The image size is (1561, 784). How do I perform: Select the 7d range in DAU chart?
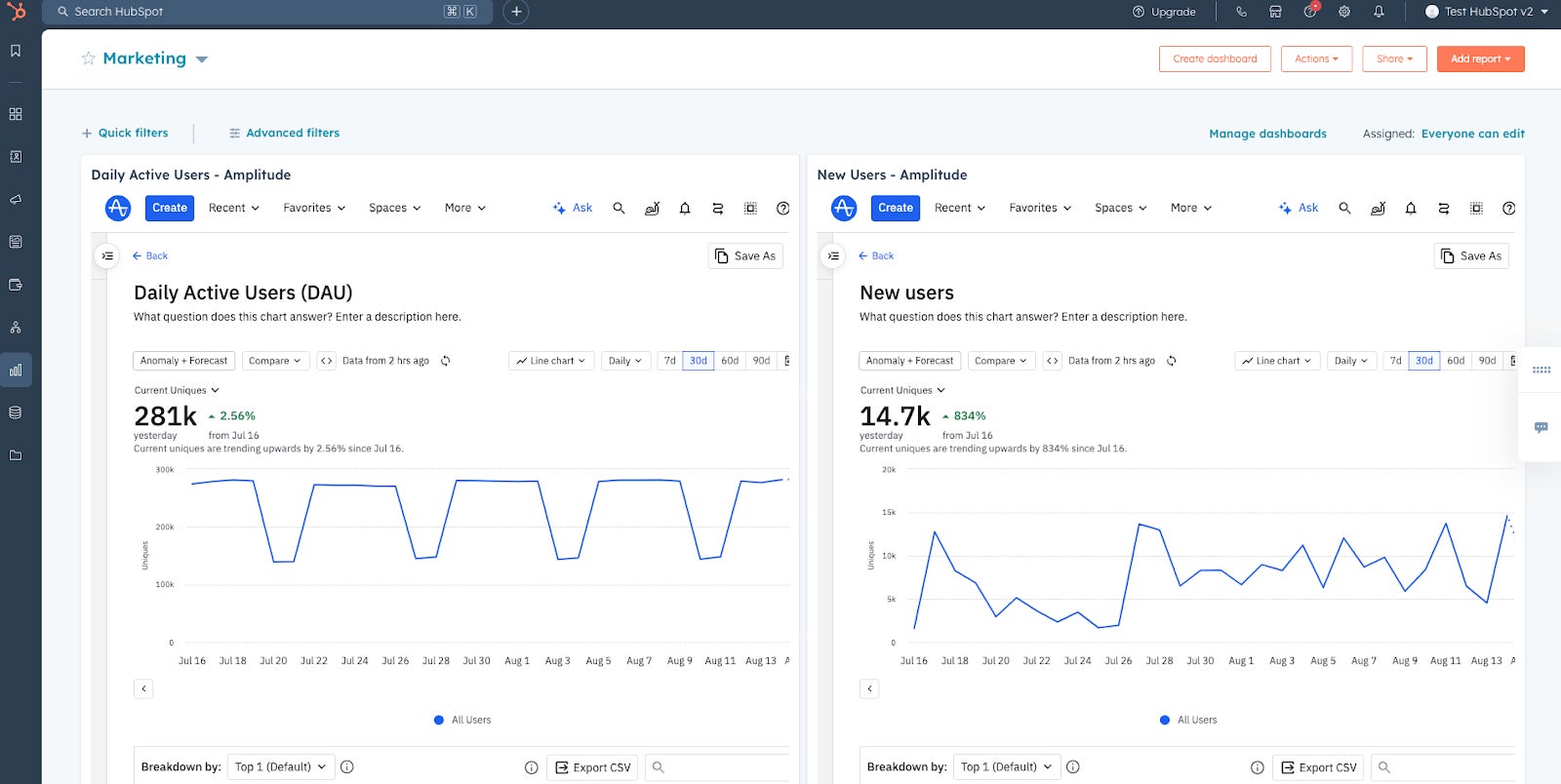tap(669, 361)
